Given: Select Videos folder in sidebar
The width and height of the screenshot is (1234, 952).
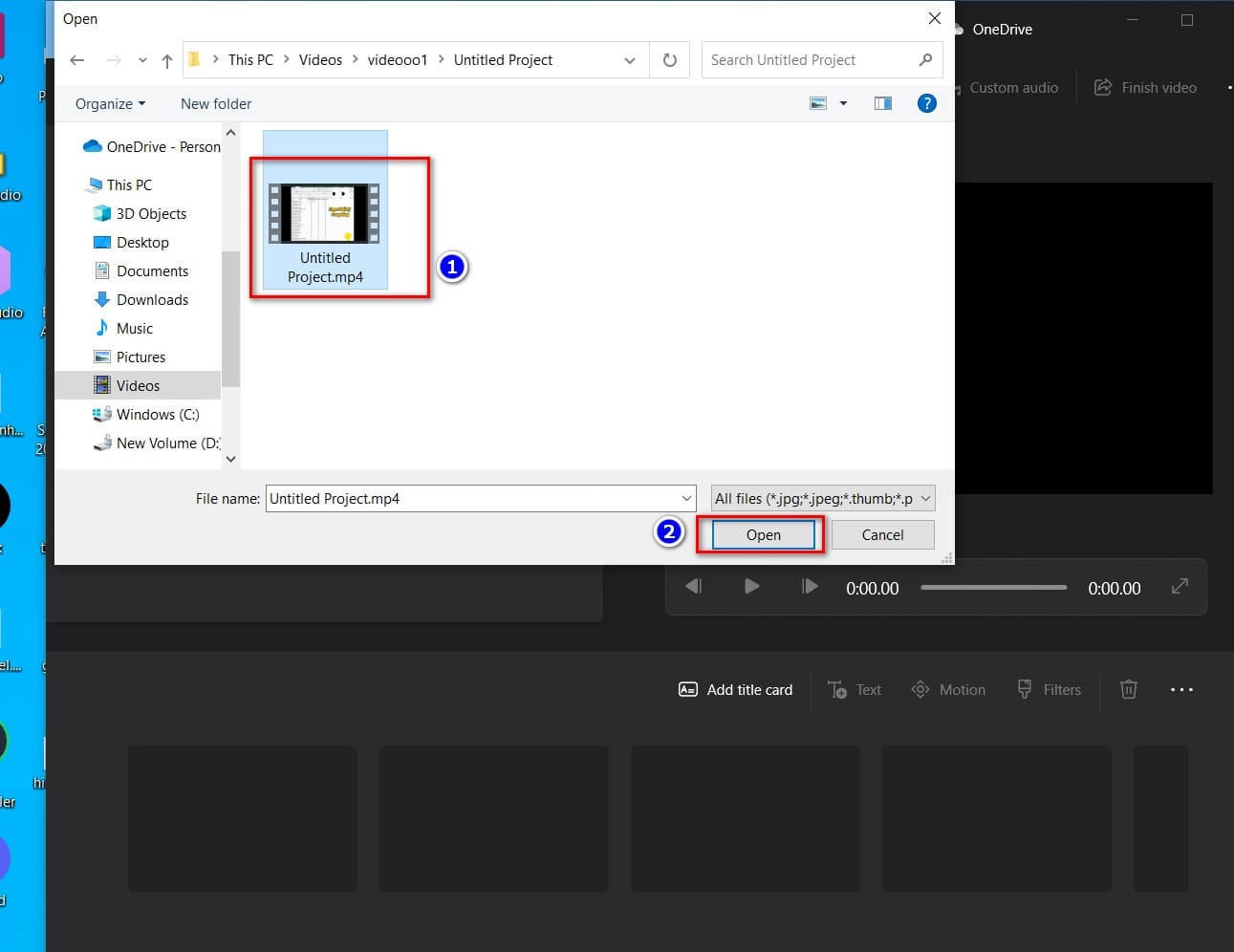Looking at the screenshot, I should pyautogui.click(x=139, y=385).
